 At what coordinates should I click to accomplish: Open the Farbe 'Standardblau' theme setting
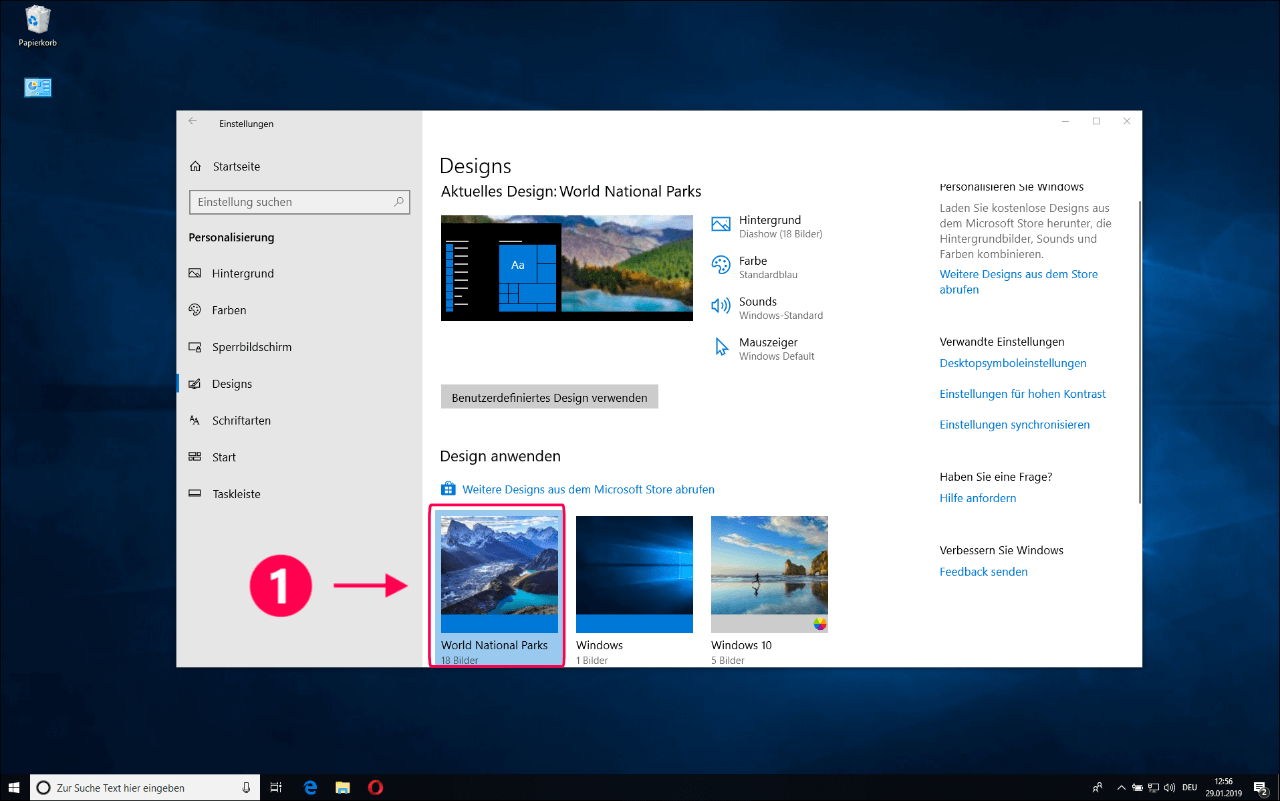[755, 267]
